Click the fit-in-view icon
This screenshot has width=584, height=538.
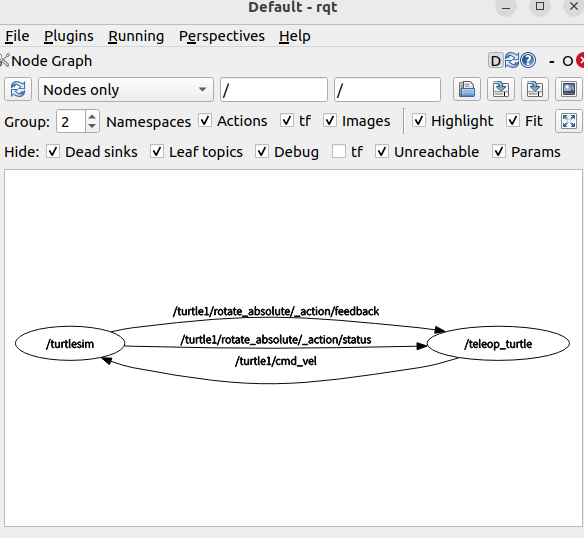click(x=569, y=121)
